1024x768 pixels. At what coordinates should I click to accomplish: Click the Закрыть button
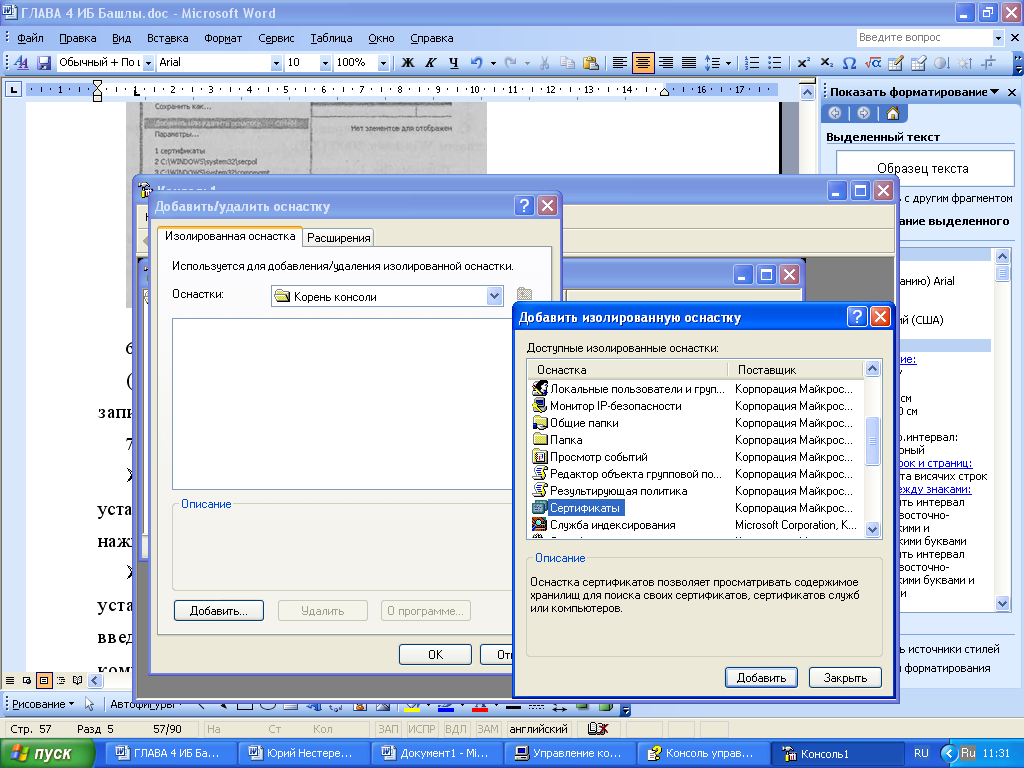[845, 678]
